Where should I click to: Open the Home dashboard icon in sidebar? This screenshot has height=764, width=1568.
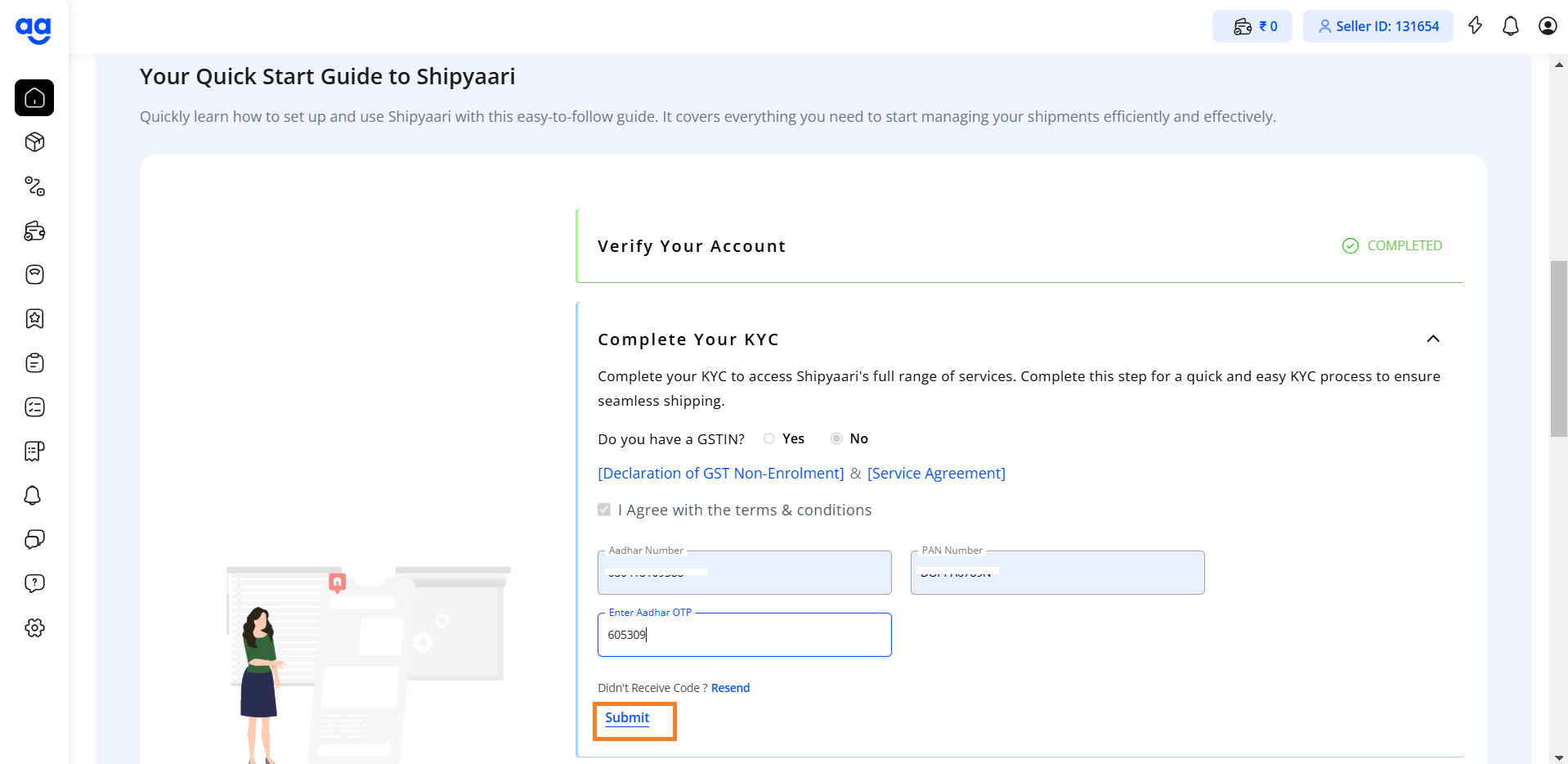(x=34, y=98)
